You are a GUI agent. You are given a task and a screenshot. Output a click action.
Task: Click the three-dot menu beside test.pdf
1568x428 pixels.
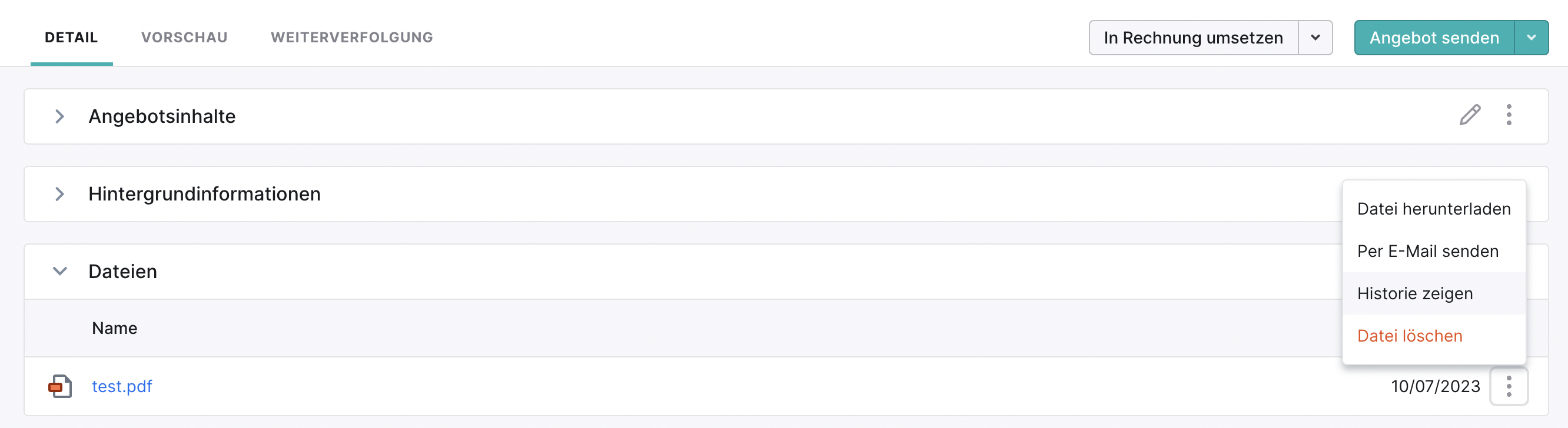1509,386
